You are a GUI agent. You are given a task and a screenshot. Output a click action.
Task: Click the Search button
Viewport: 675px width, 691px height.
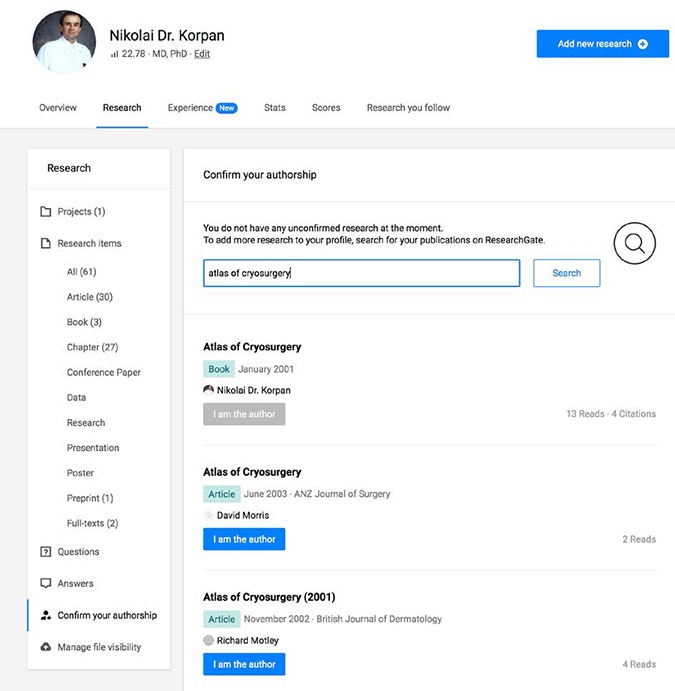[x=566, y=273]
